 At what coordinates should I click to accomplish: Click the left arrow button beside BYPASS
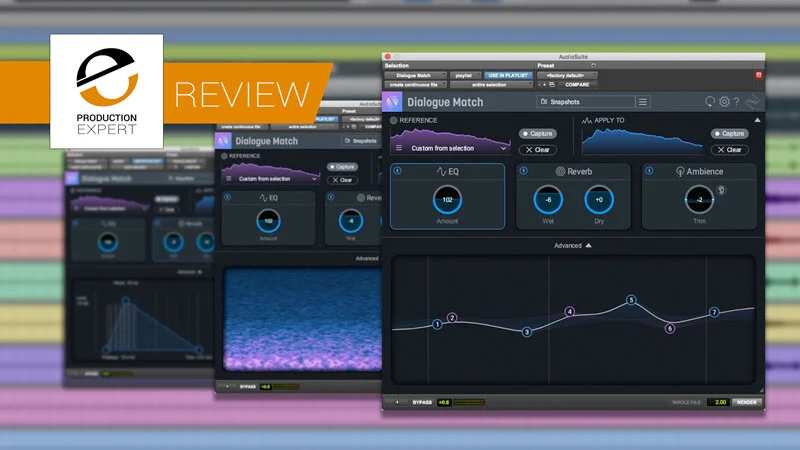397,402
